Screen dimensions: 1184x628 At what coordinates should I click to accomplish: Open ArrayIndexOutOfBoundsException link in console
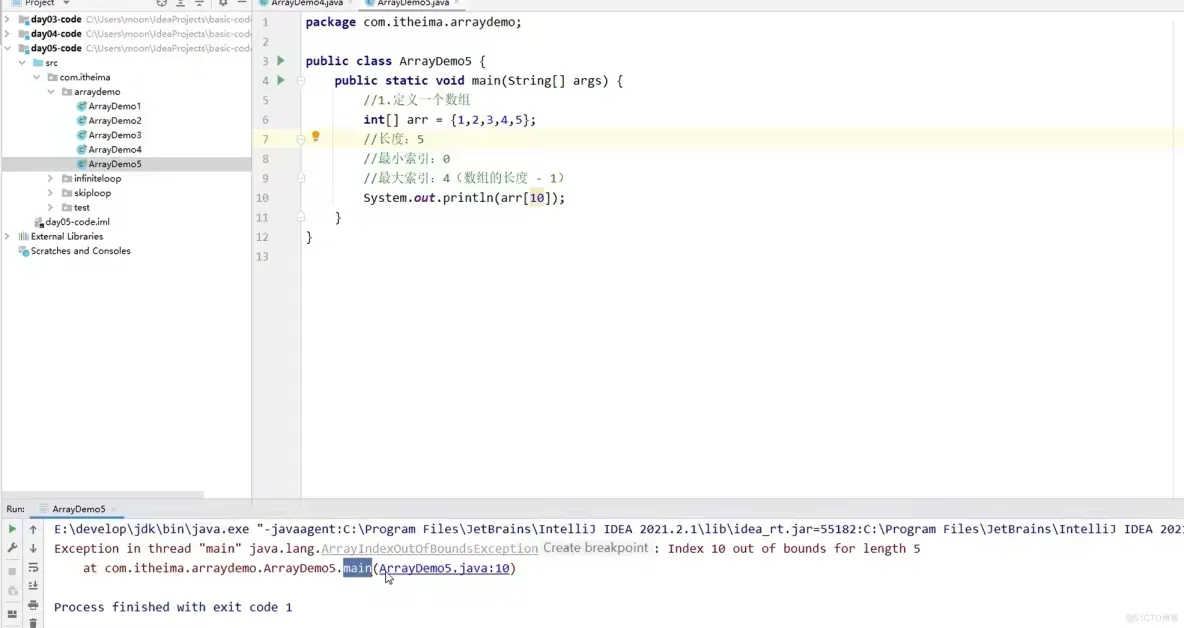430,549
